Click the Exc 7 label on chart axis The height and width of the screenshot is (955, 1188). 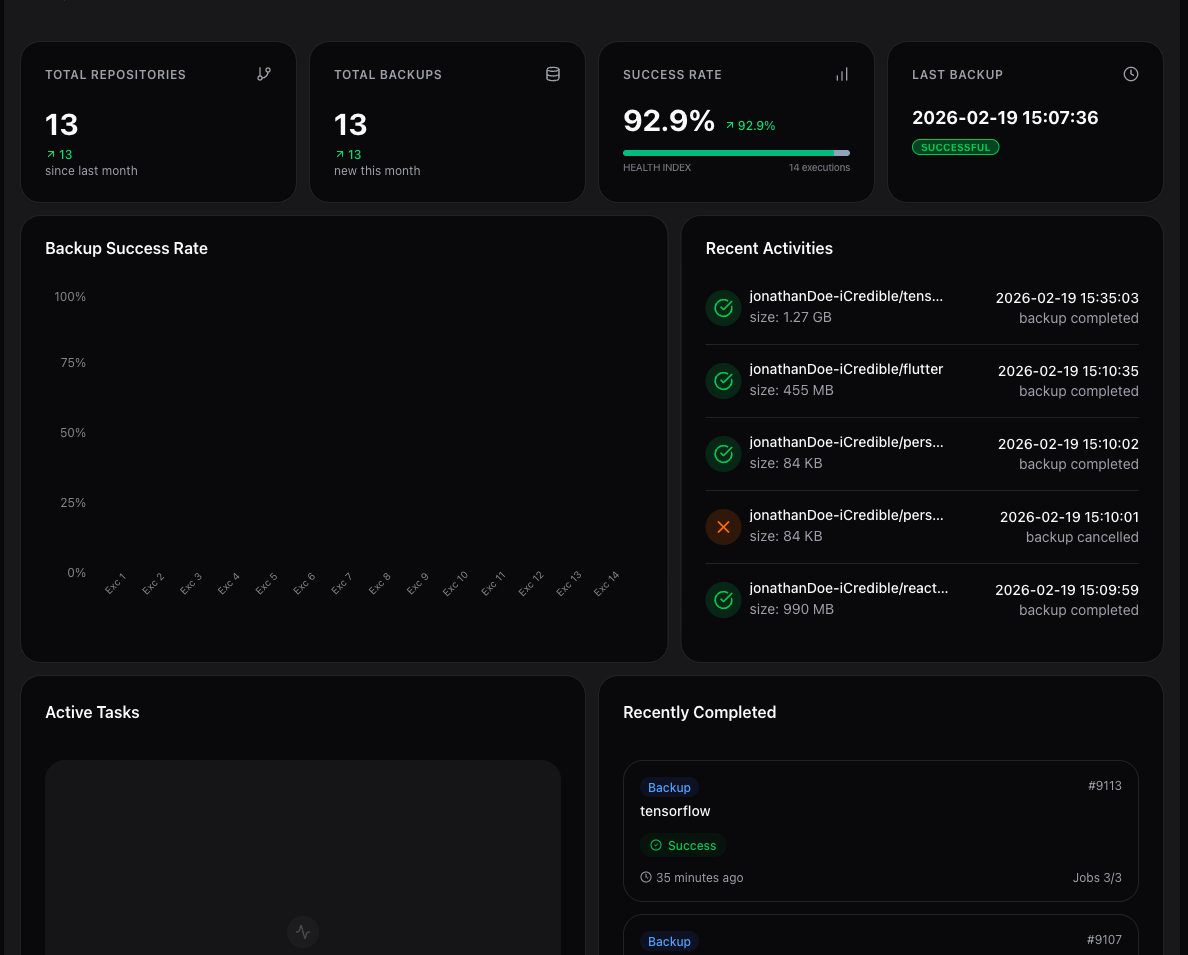pos(342,583)
